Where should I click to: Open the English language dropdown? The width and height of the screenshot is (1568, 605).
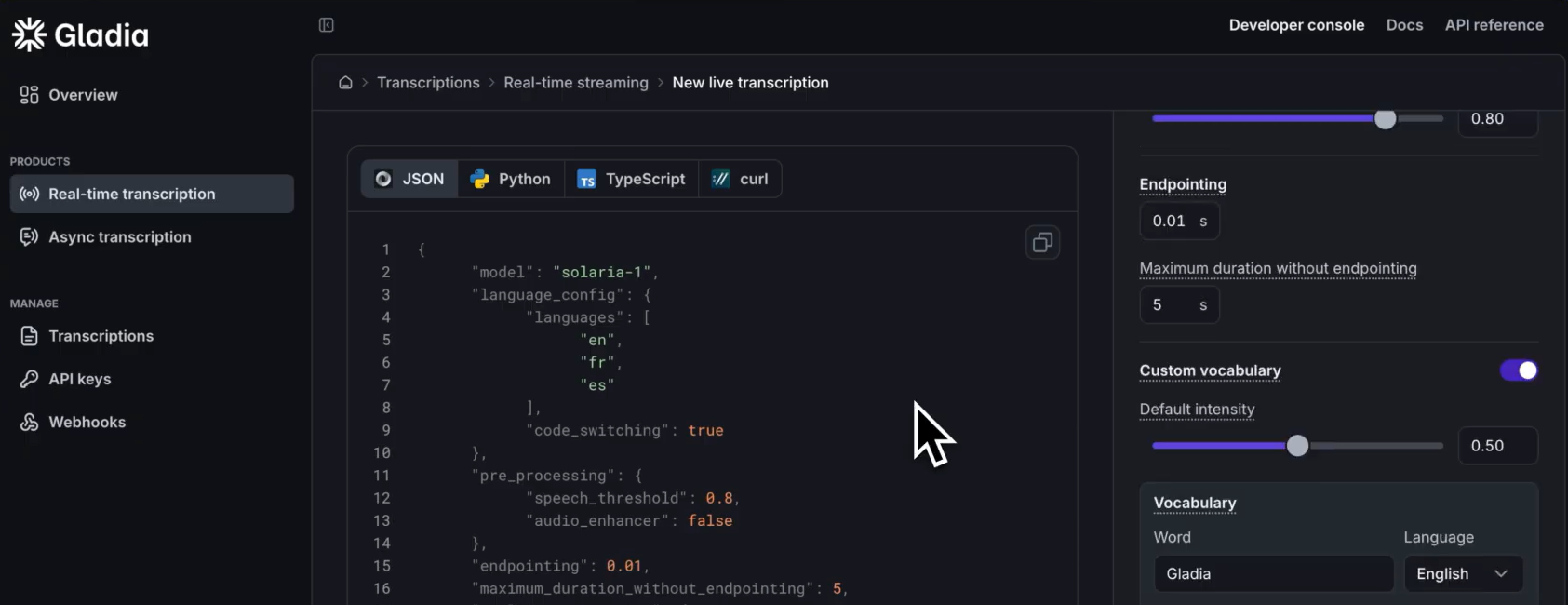pyautogui.click(x=1463, y=574)
